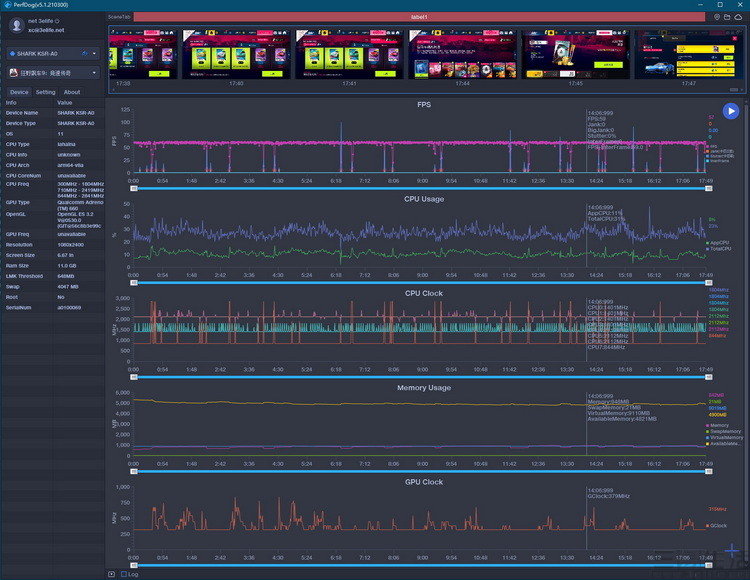This screenshot has width=750, height=580.
Task: Click the label1 scene bar
Action: (x=418, y=17)
